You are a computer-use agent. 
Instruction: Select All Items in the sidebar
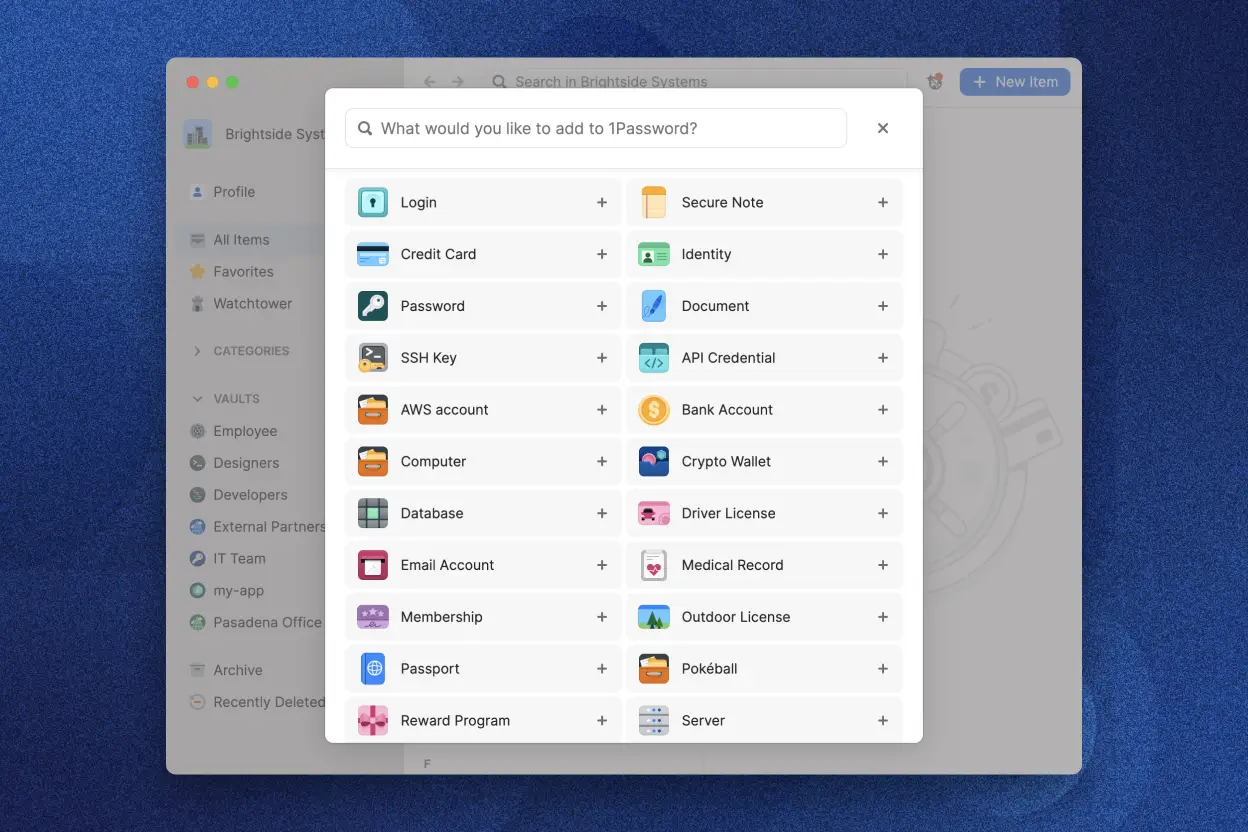(250, 240)
